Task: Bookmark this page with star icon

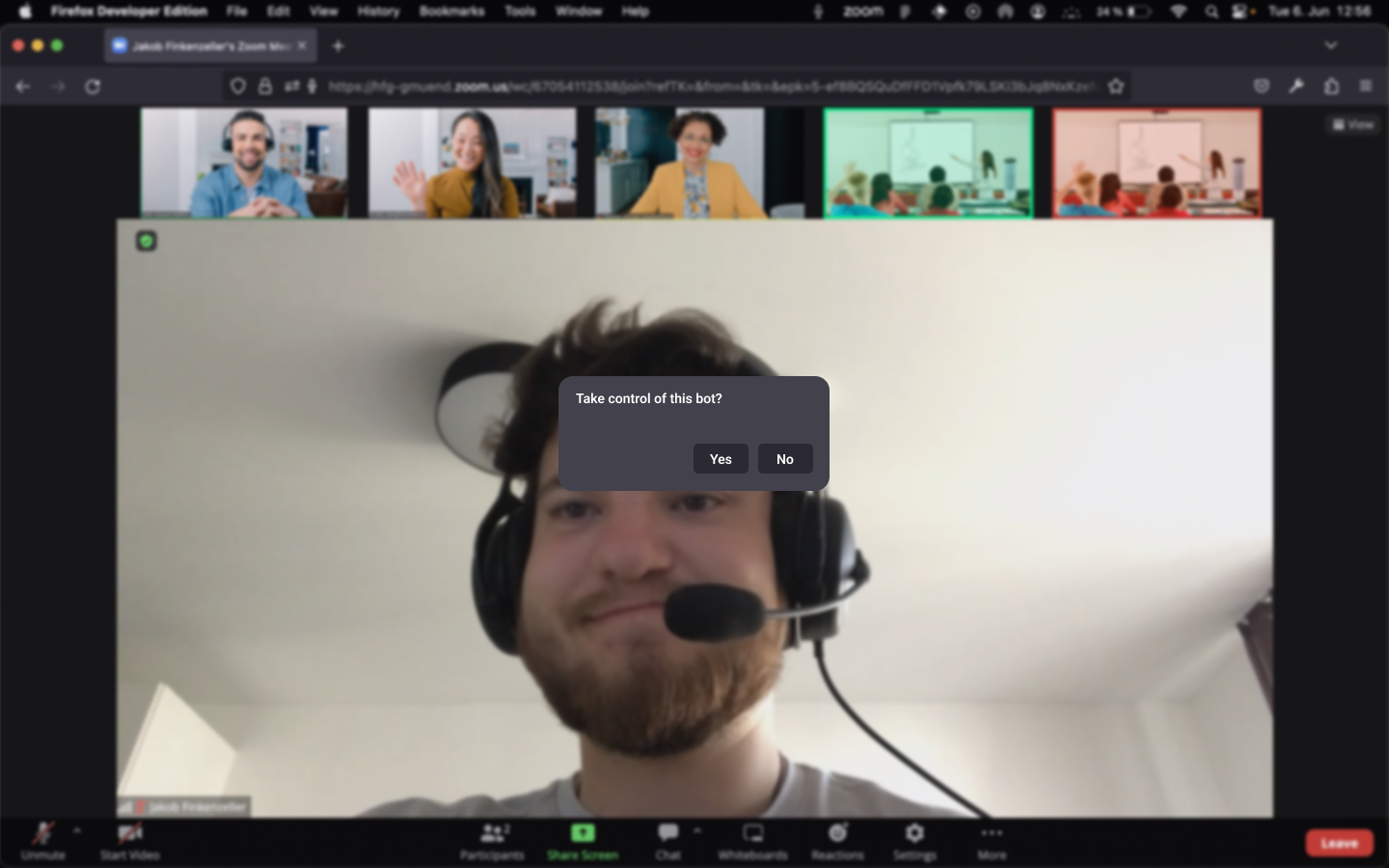Action: 1116,86
